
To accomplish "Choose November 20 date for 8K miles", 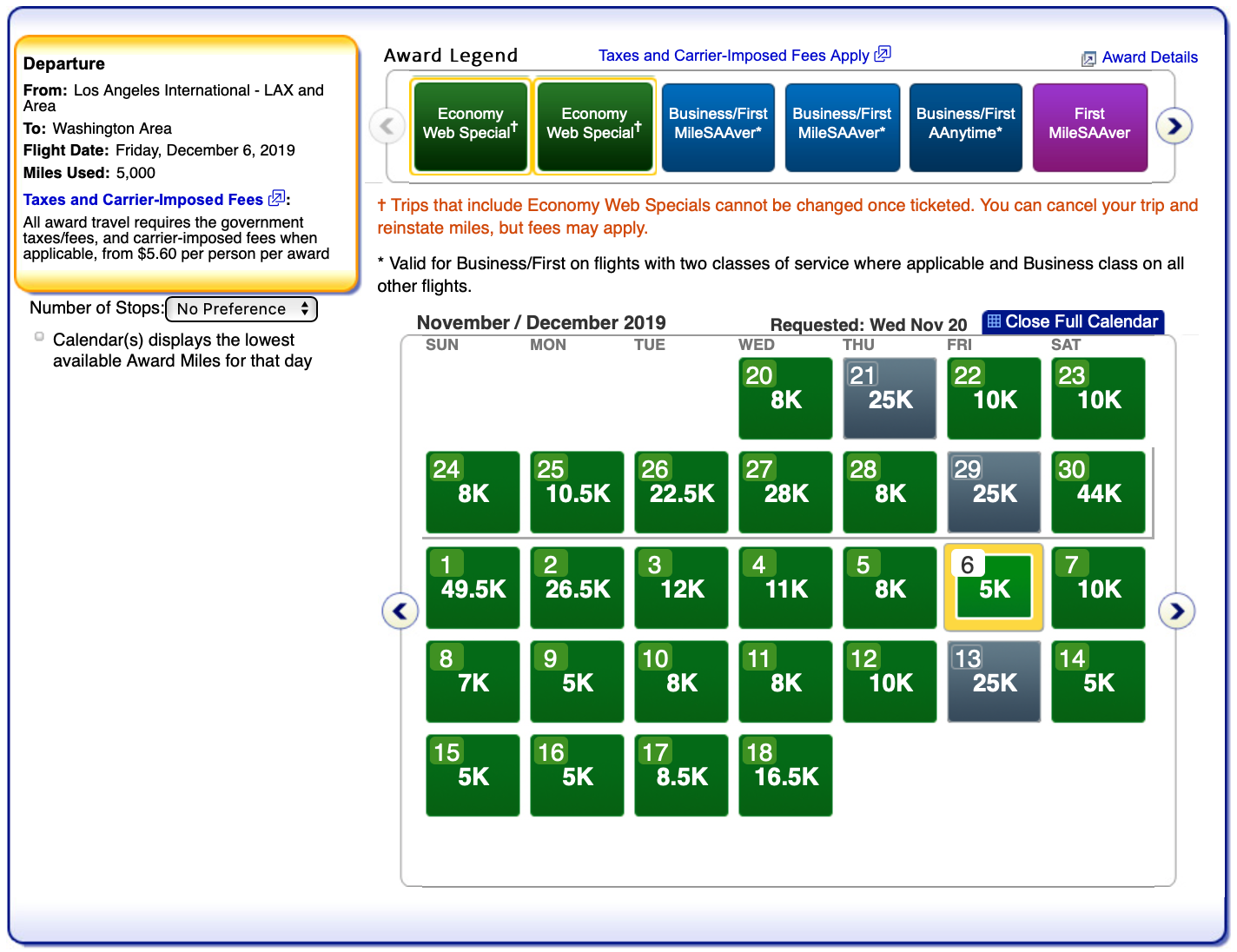I will tap(785, 398).
